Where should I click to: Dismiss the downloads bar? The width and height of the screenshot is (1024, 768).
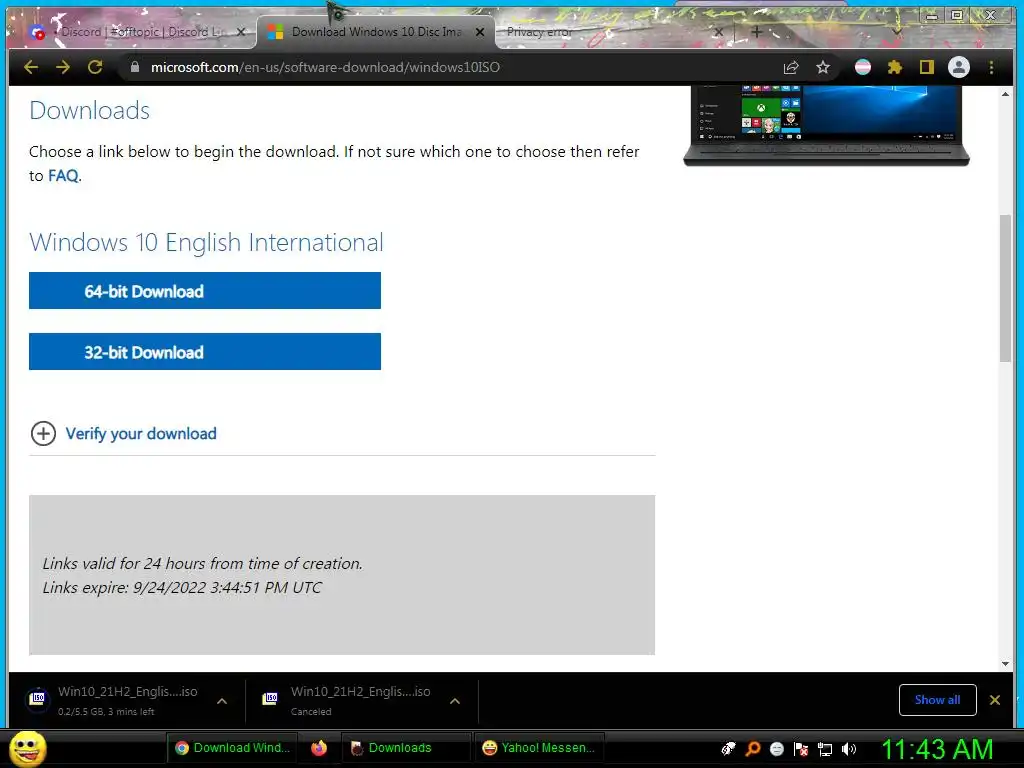pyautogui.click(x=995, y=700)
